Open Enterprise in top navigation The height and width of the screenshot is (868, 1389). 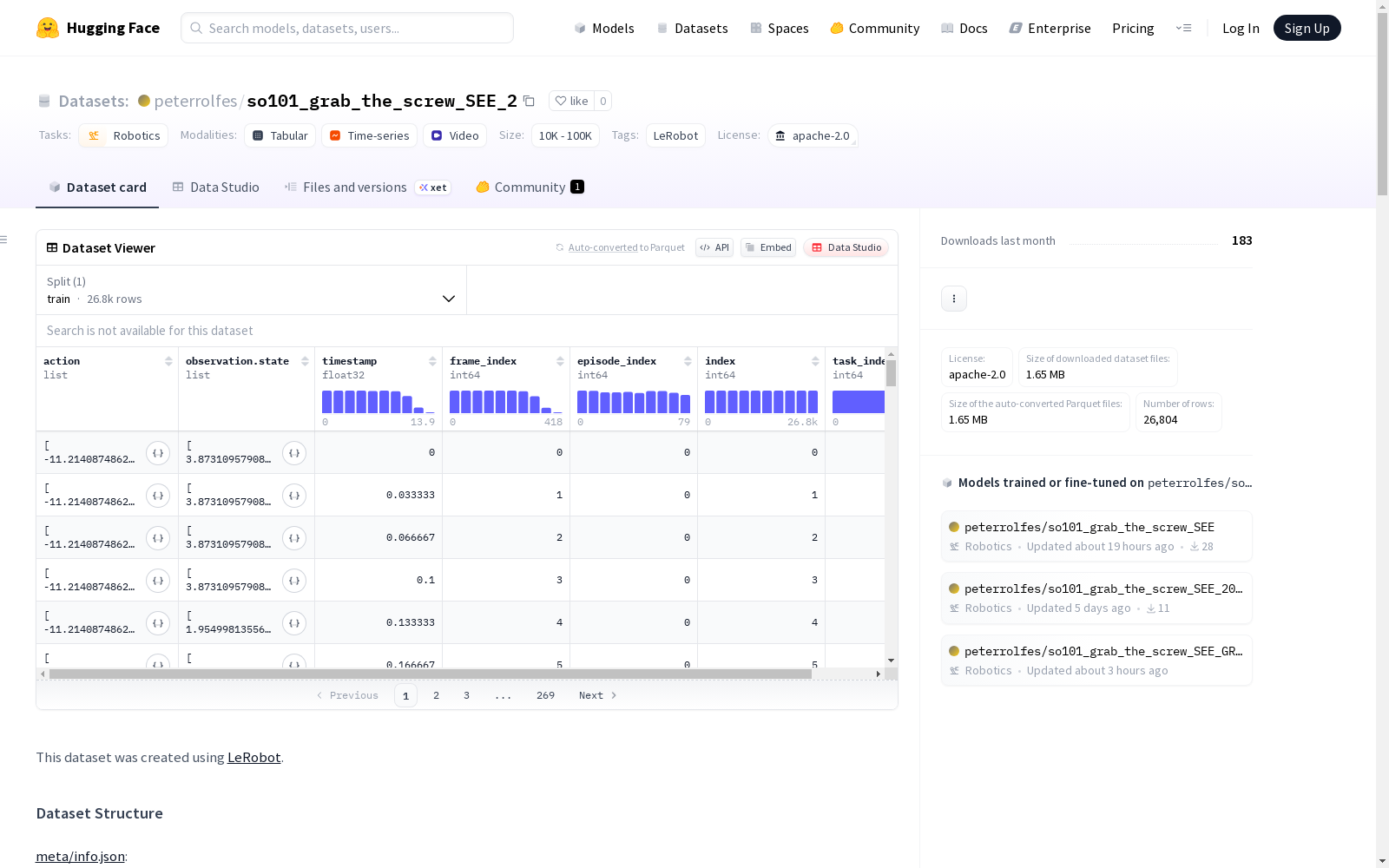click(1050, 28)
